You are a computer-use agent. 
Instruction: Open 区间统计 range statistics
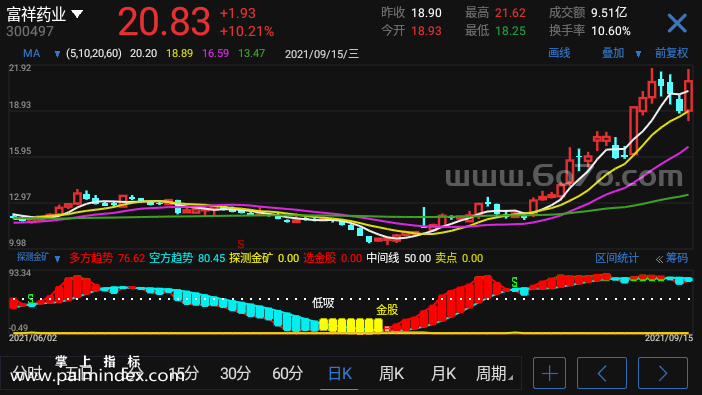pos(616,258)
